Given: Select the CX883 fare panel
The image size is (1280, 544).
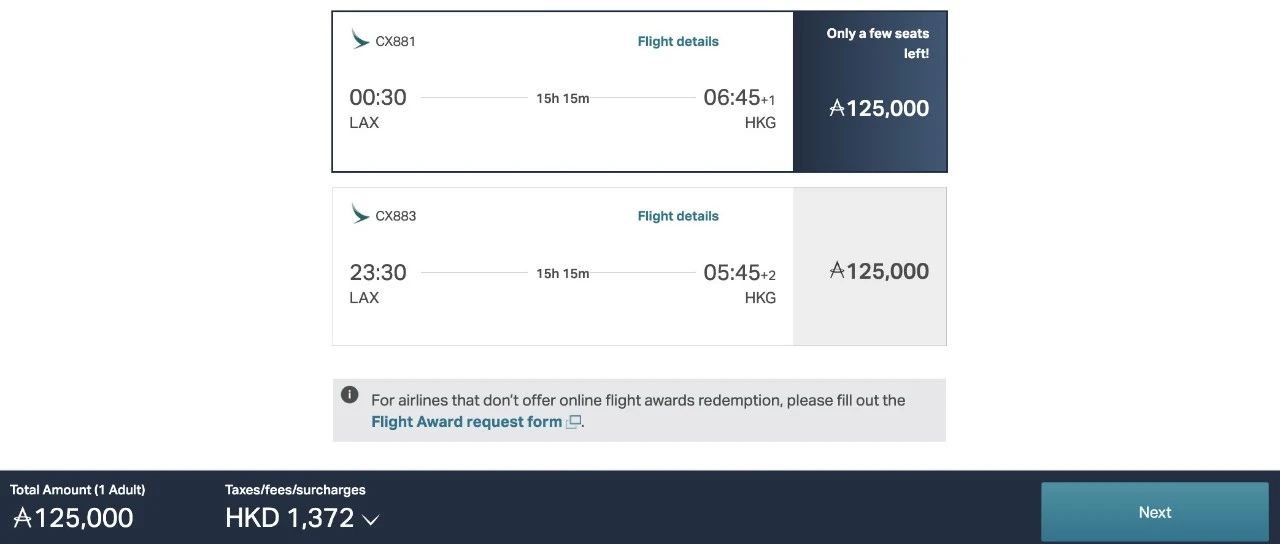Looking at the screenshot, I should (x=869, y=267).
